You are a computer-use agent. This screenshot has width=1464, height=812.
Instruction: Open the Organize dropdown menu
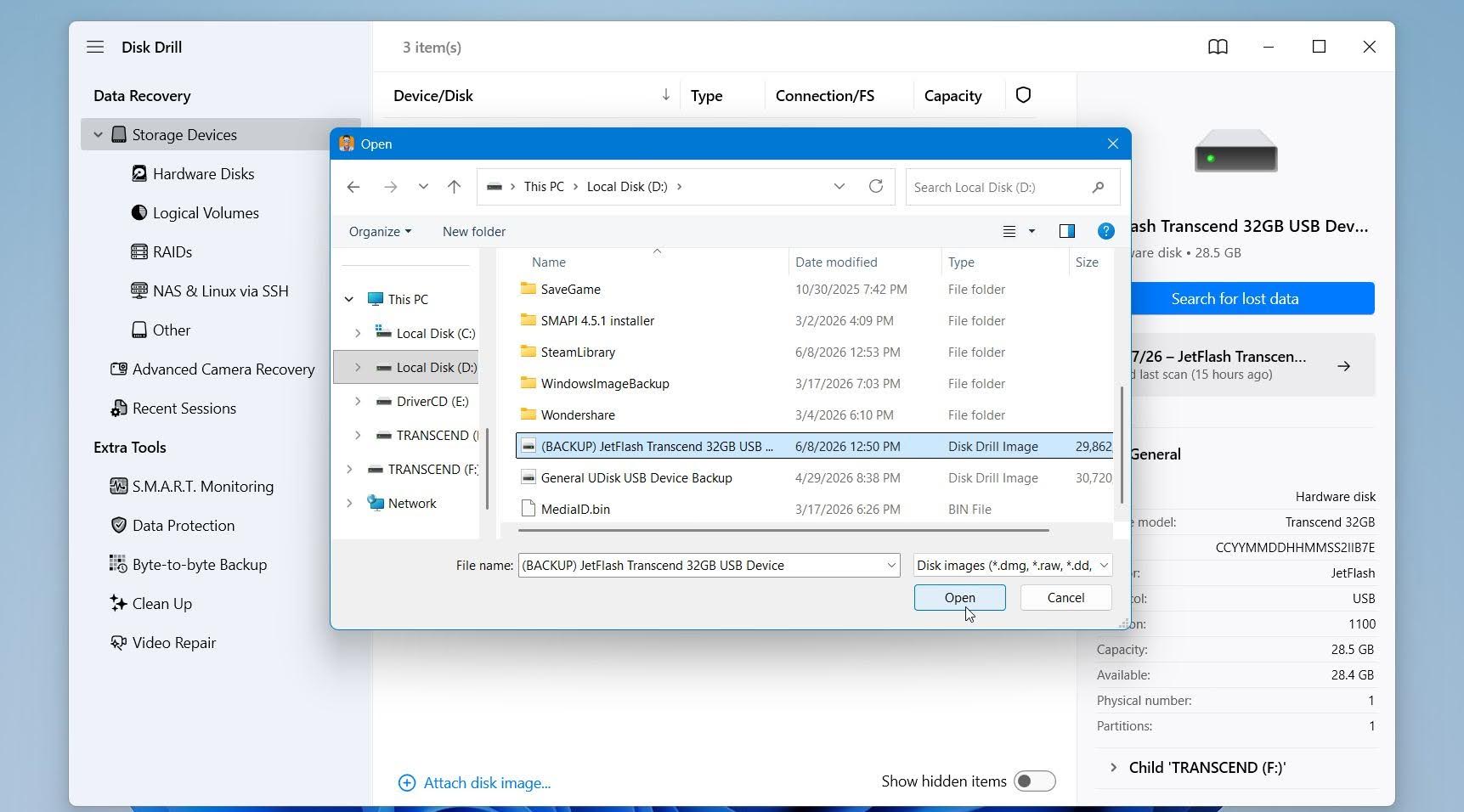[x=380, y=231]
